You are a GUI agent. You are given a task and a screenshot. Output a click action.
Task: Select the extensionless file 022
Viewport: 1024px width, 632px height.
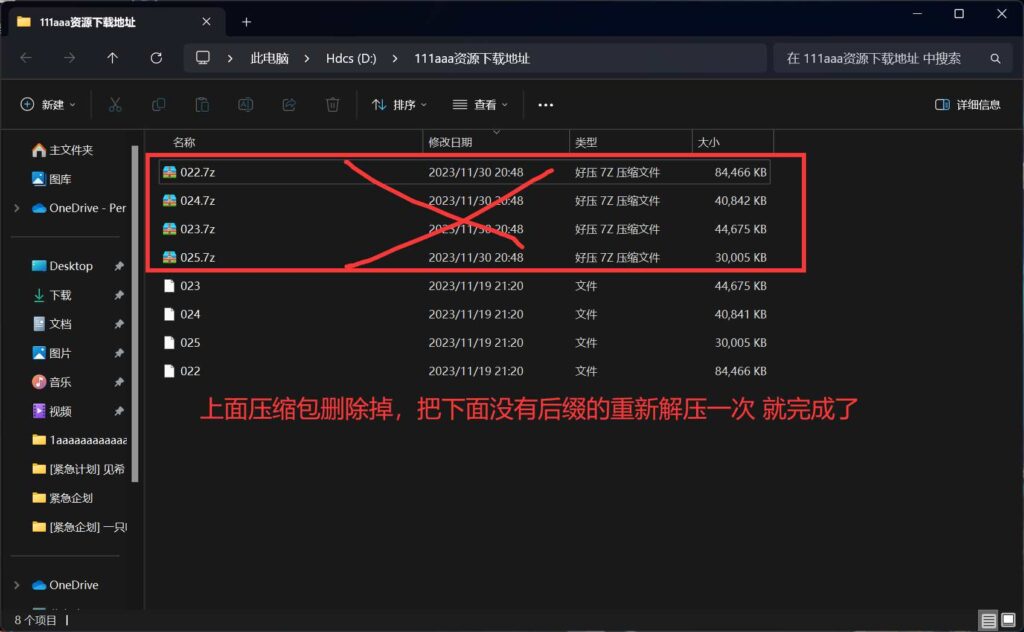click(464, 371)
